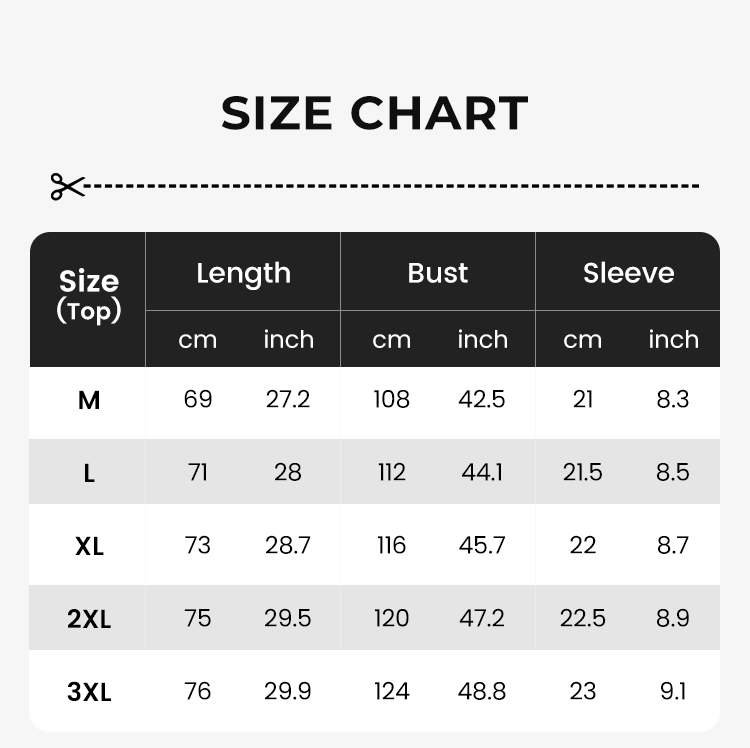Select the M size row label
The height and width of the screenshot is (748, 750).
coord(89,400)
